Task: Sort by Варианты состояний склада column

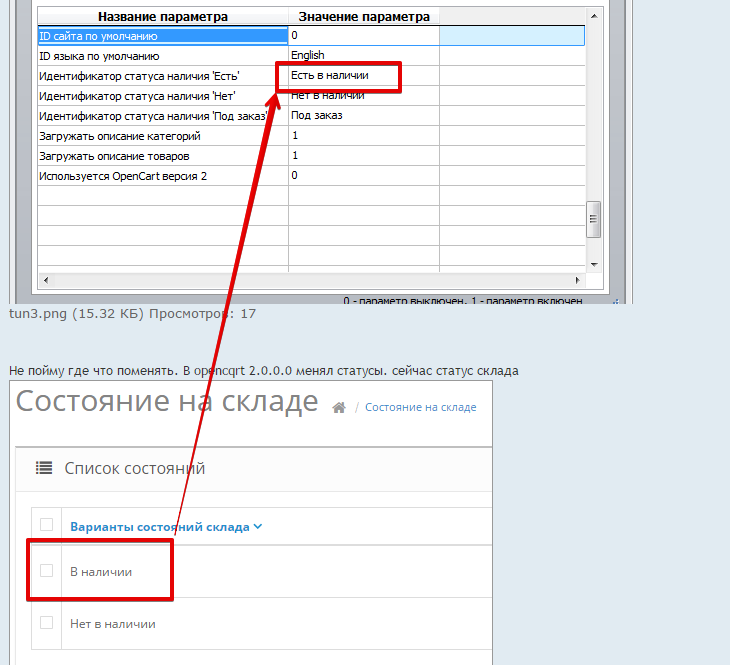Action: tap(160, 527)
